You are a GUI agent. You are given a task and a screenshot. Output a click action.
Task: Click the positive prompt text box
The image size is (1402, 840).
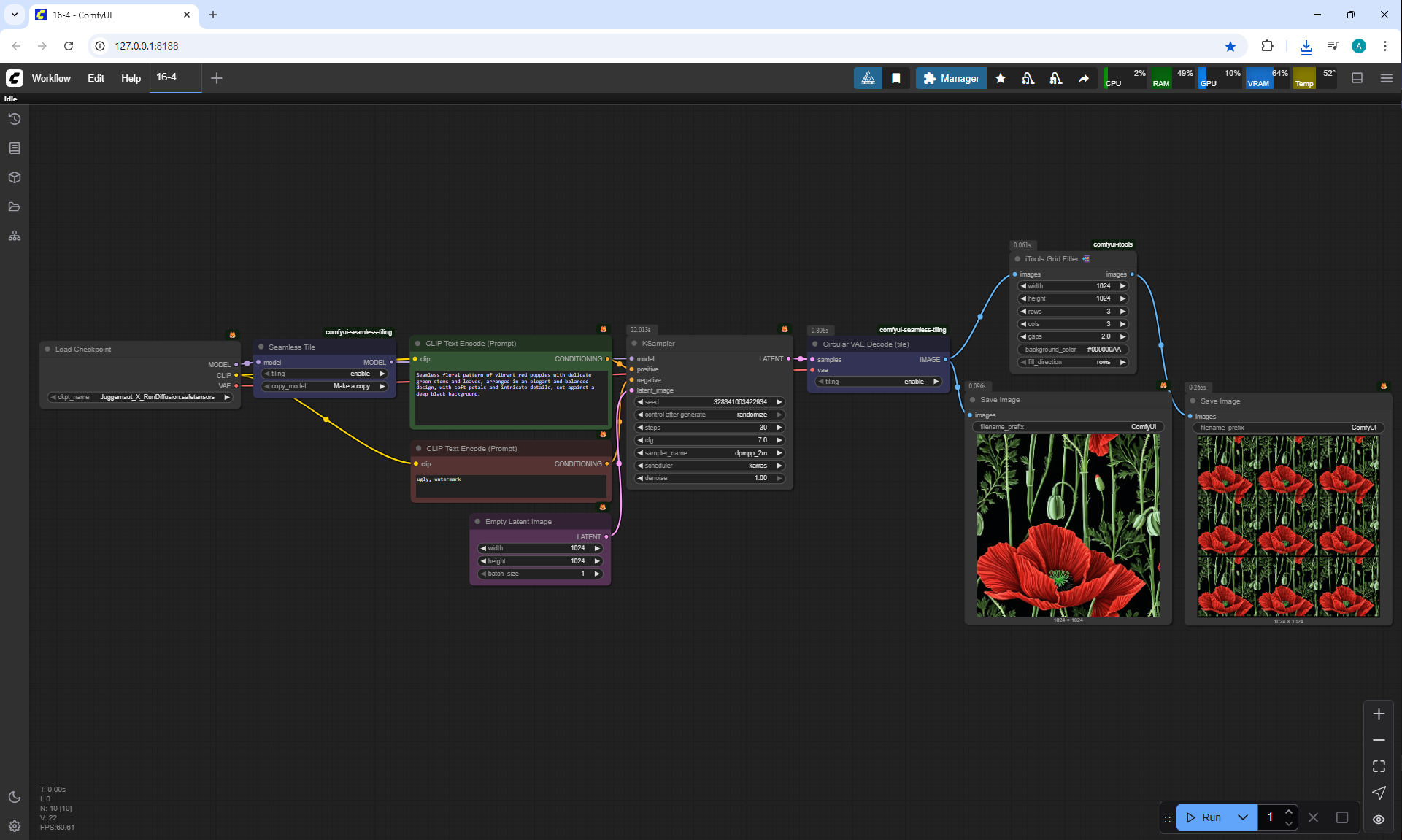click(510, 398)
